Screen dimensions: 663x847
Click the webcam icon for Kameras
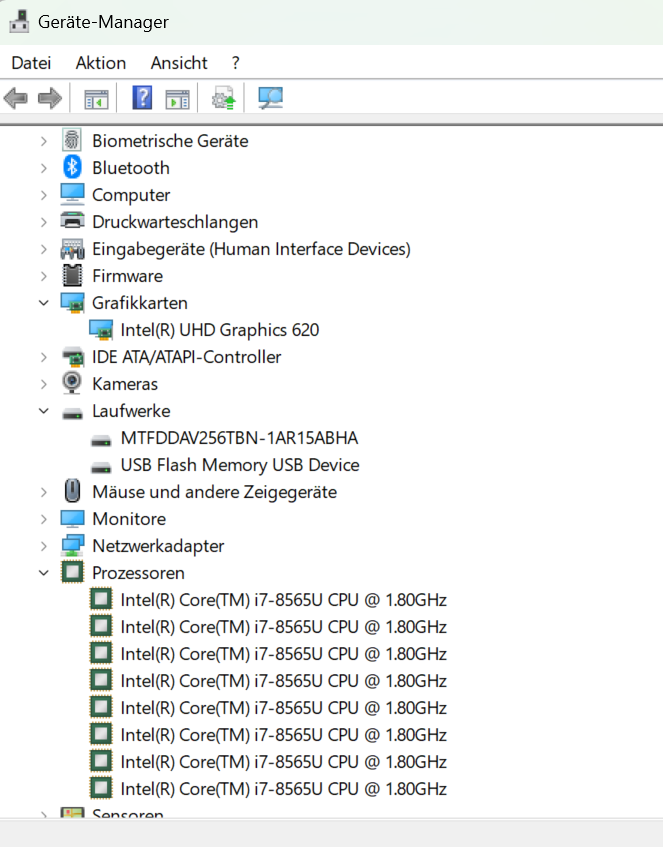(72, 383)
